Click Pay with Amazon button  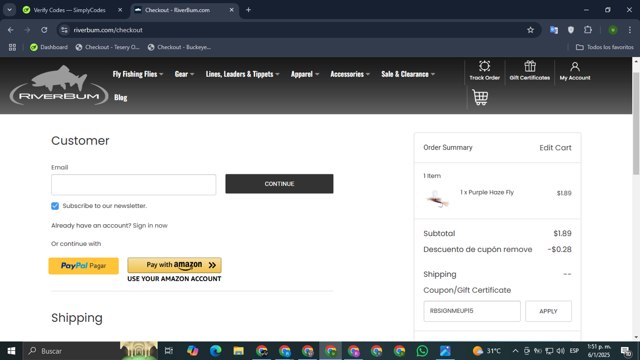[x=174, y=265]
